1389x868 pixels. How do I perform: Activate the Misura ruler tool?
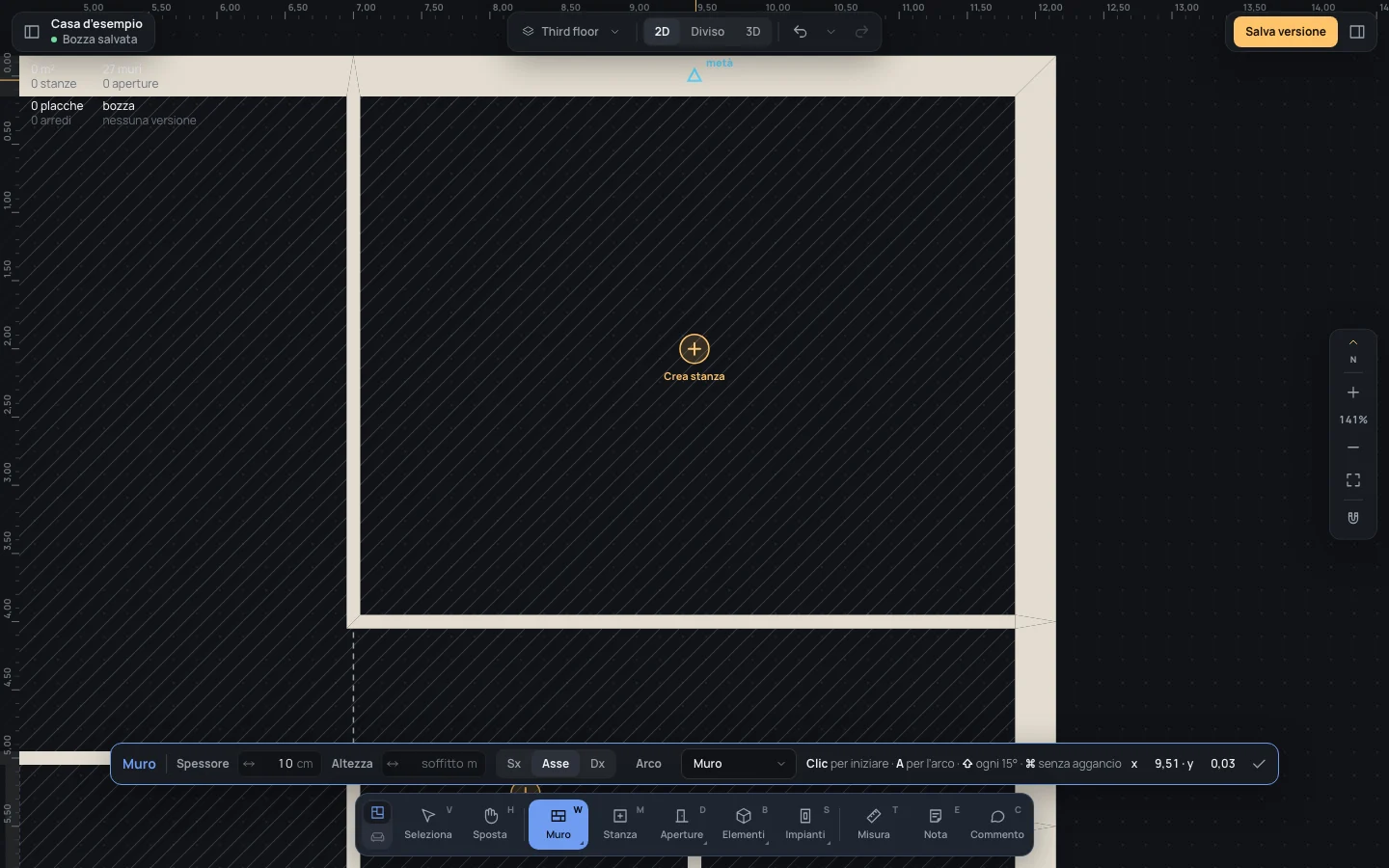874,825
